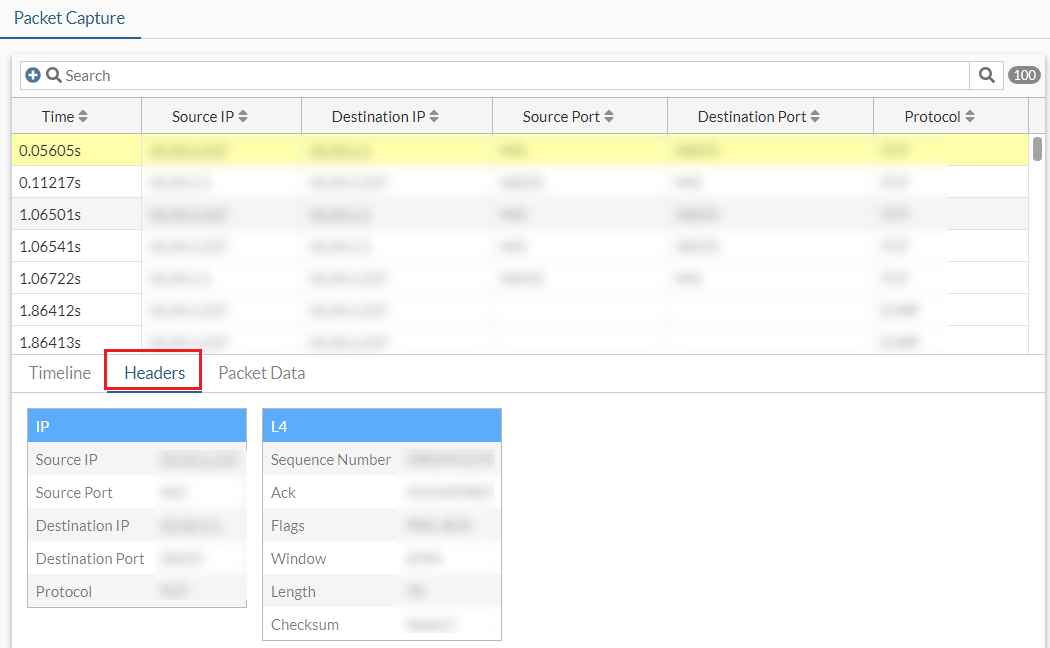This screenshot has height=648, width=1050.
Task: Click the blue L4 header panel title
Action: pos(381,425)
